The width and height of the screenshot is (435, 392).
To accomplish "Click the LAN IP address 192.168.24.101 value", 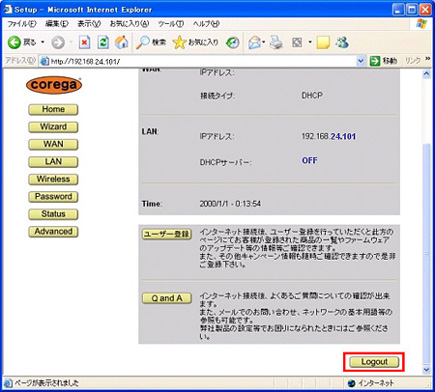I will pos(329,136).
